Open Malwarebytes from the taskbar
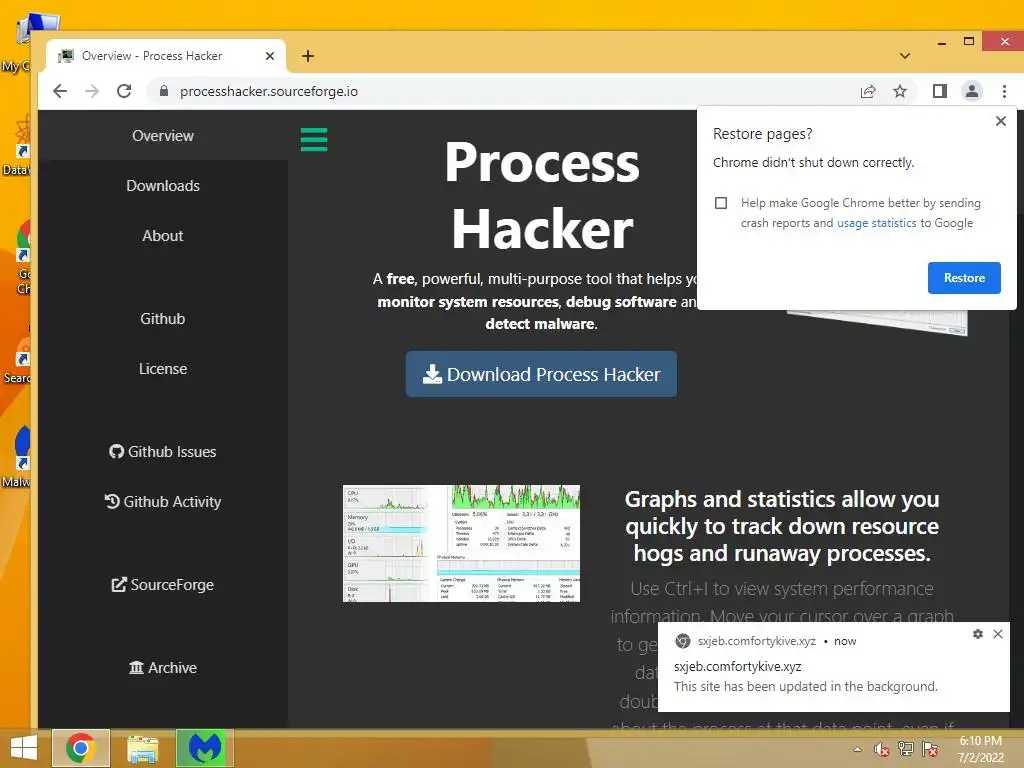 (204, 748)
